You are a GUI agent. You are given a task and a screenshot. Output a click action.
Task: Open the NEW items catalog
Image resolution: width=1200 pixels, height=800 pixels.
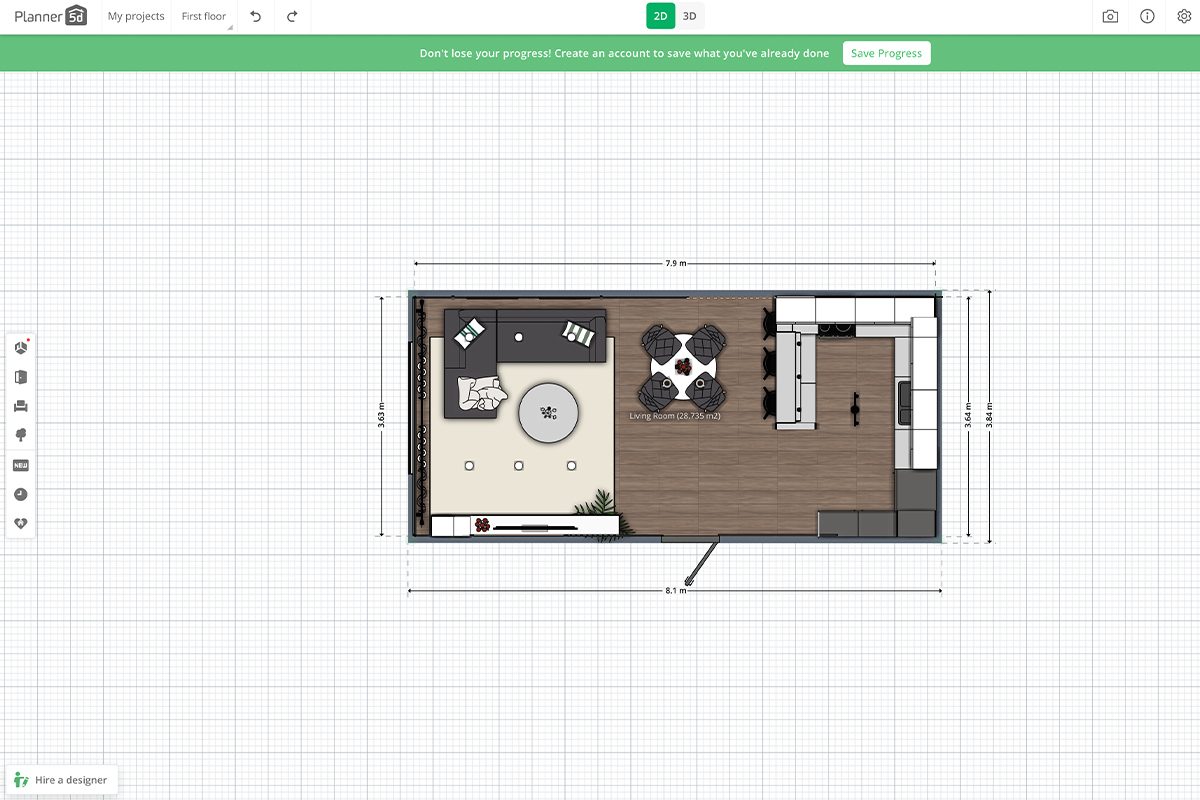(21, 465)
